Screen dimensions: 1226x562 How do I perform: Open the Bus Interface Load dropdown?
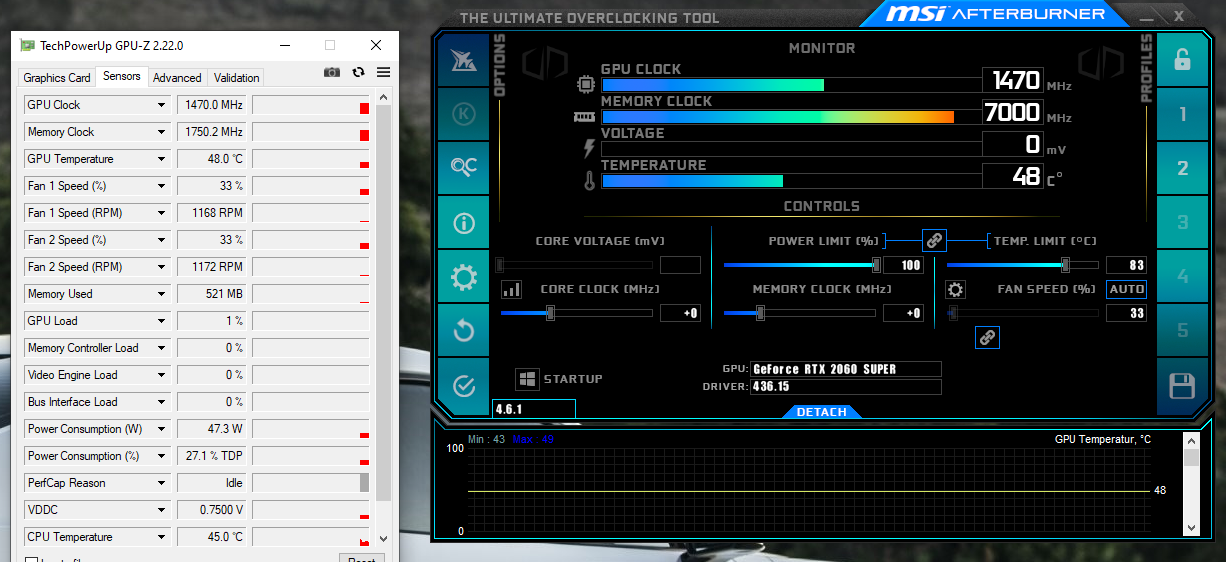[x=161, y=402]
